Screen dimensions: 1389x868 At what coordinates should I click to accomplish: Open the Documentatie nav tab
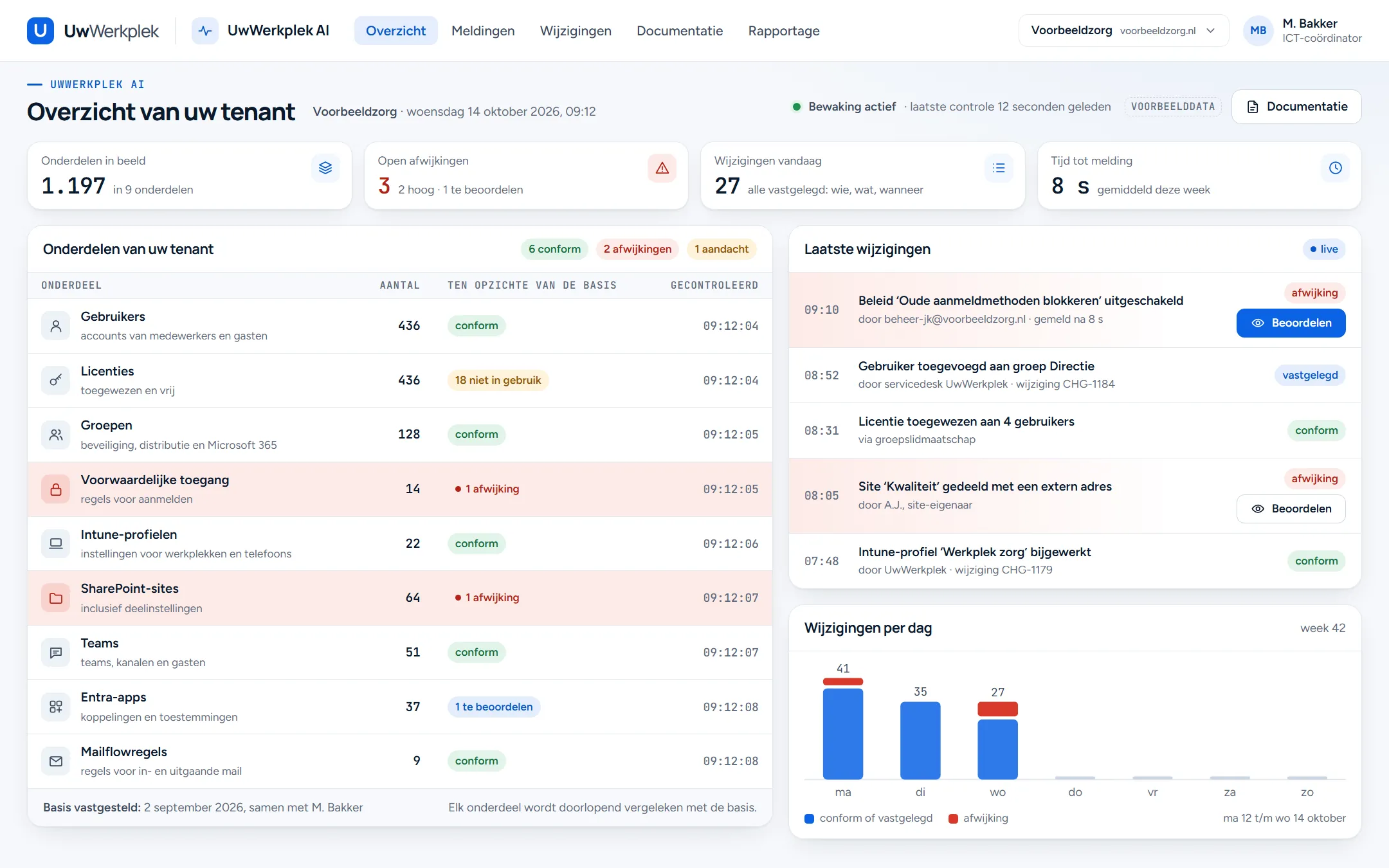pos(680,30)
